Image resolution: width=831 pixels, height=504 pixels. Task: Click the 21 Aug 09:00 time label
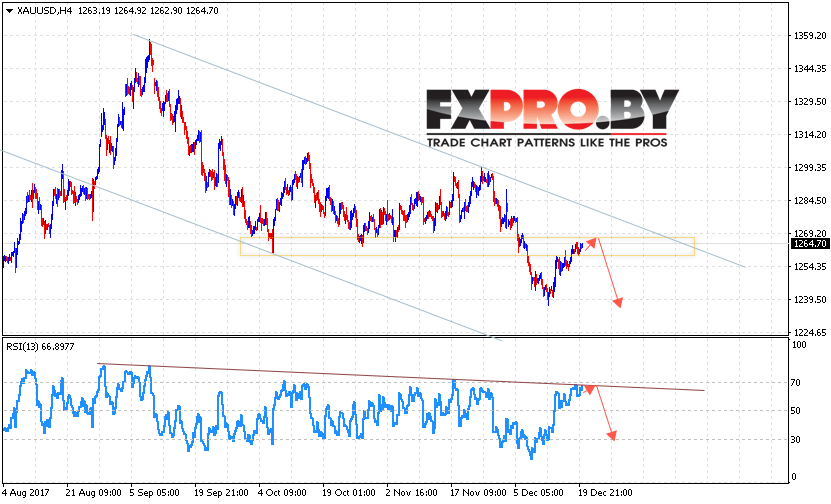tap(93, 492)
